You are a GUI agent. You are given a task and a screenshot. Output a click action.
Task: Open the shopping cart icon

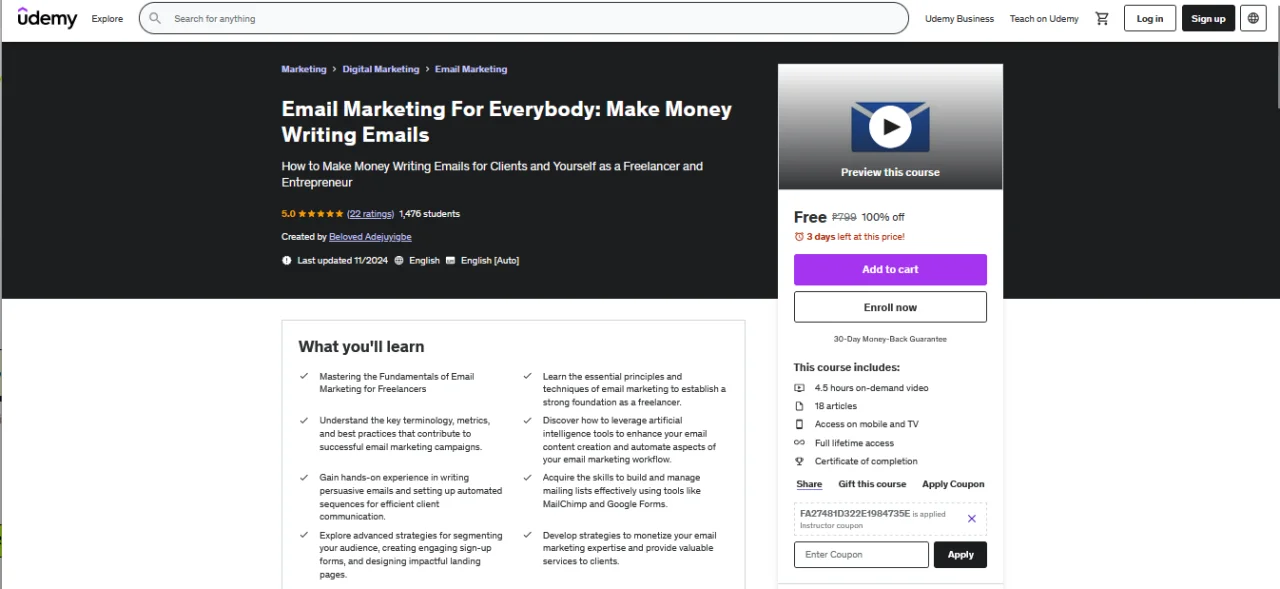tap(1102, 18)
